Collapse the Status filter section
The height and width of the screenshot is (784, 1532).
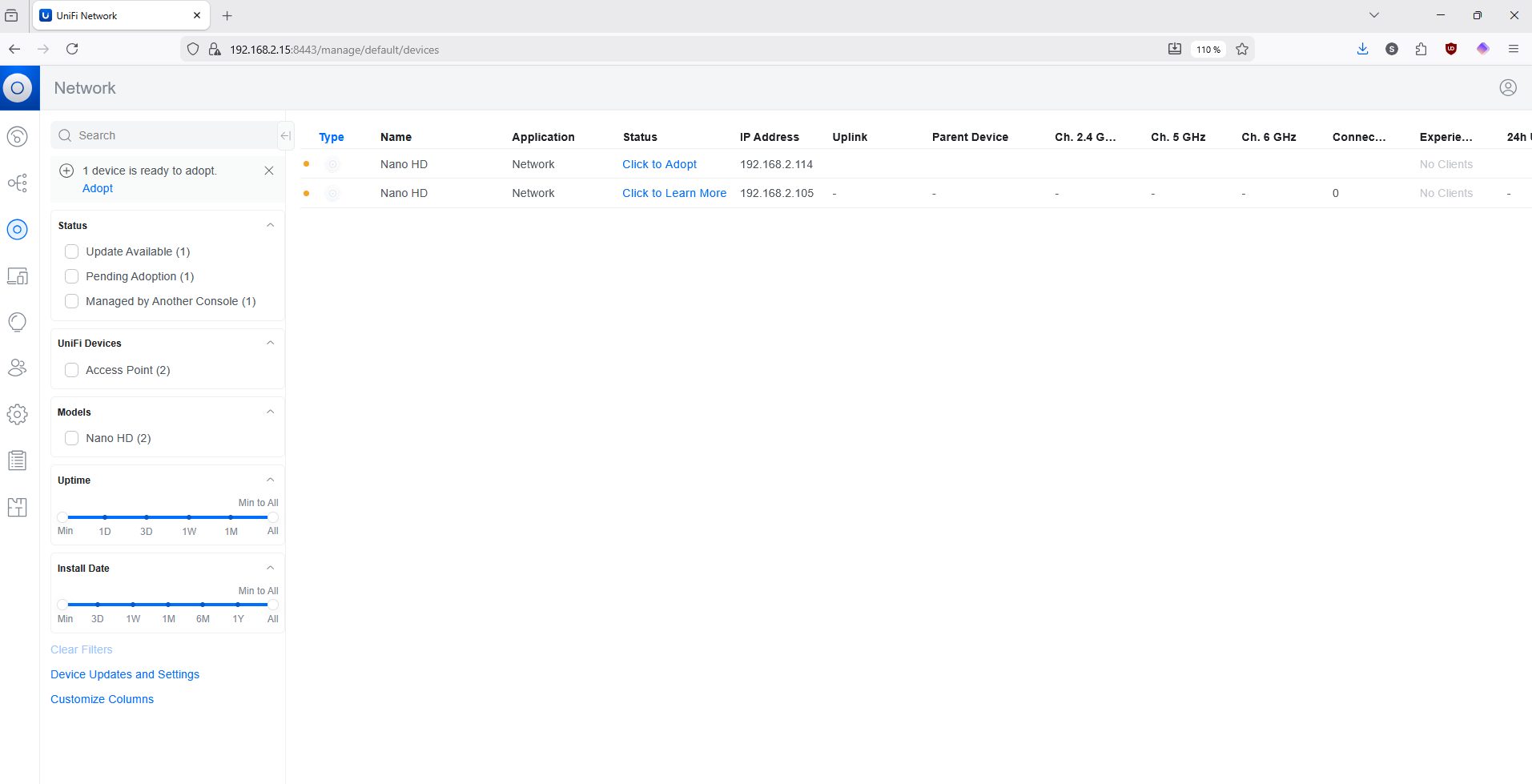click(x=270, y=225)
